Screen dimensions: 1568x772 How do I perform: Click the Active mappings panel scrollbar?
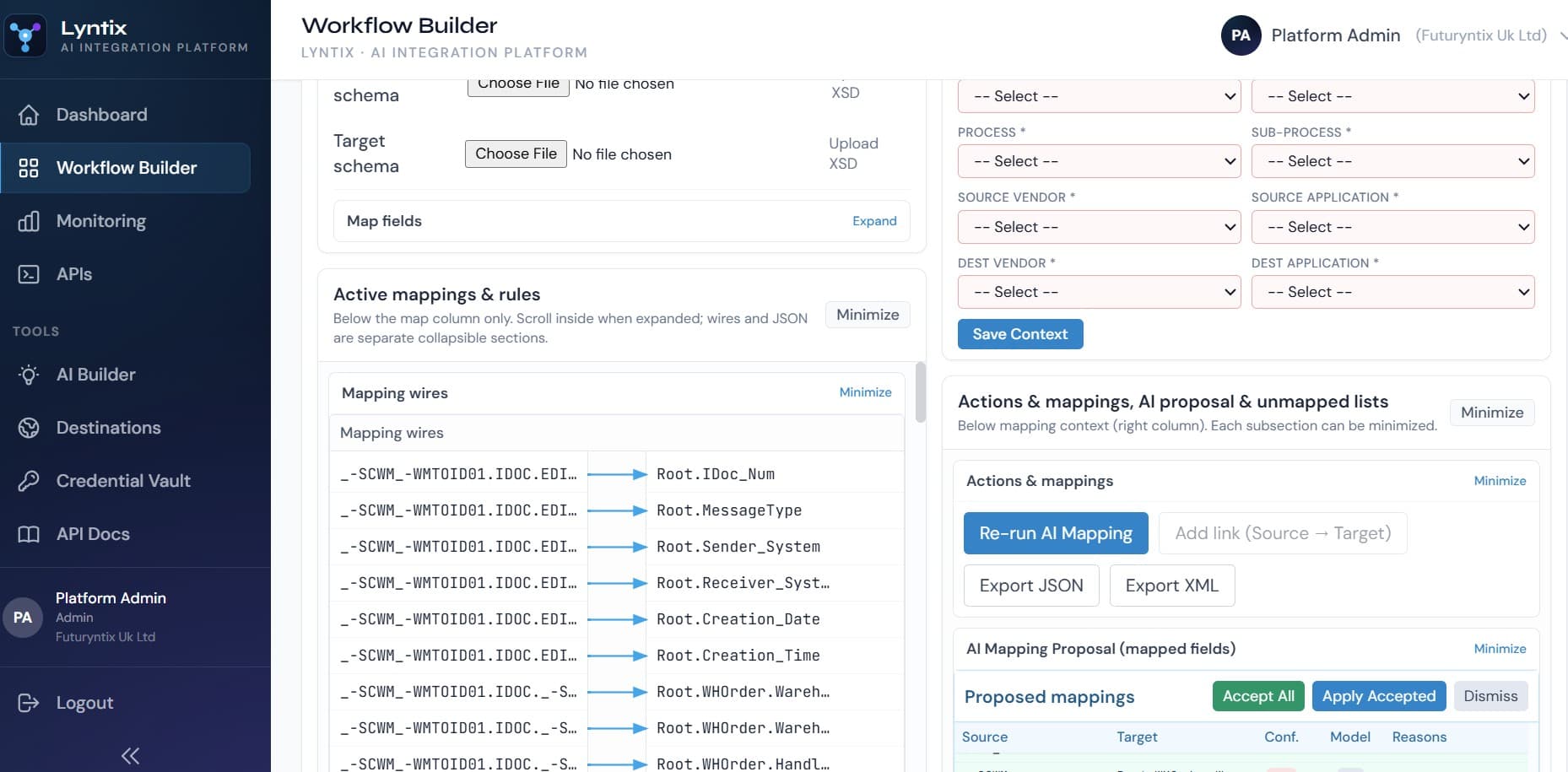(x=920, y=392)
